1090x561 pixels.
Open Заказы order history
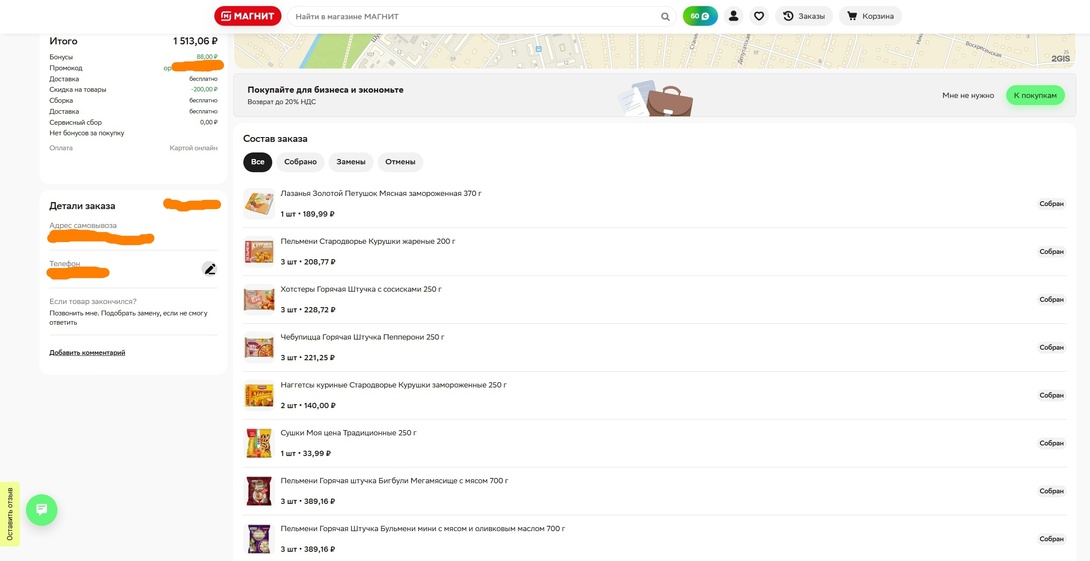click(804, 16)
